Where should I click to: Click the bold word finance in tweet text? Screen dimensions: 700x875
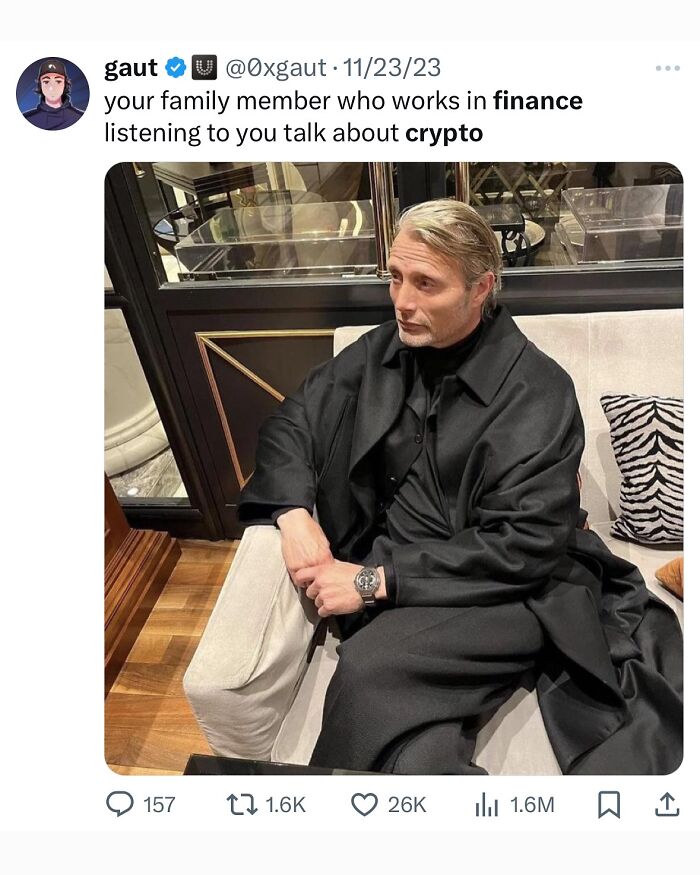(538, 101)
